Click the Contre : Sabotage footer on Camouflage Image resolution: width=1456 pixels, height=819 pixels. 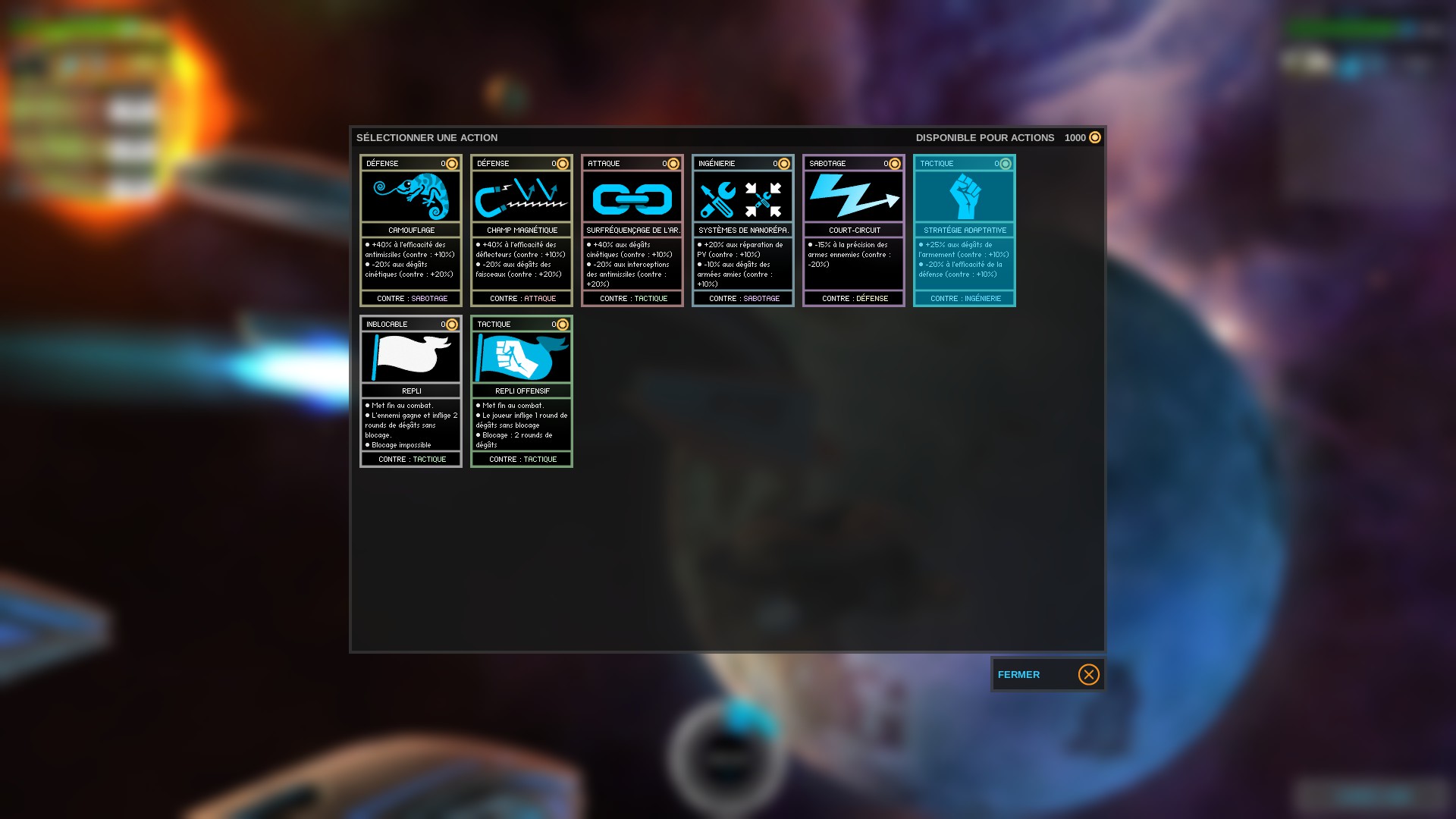click(411, 298)
